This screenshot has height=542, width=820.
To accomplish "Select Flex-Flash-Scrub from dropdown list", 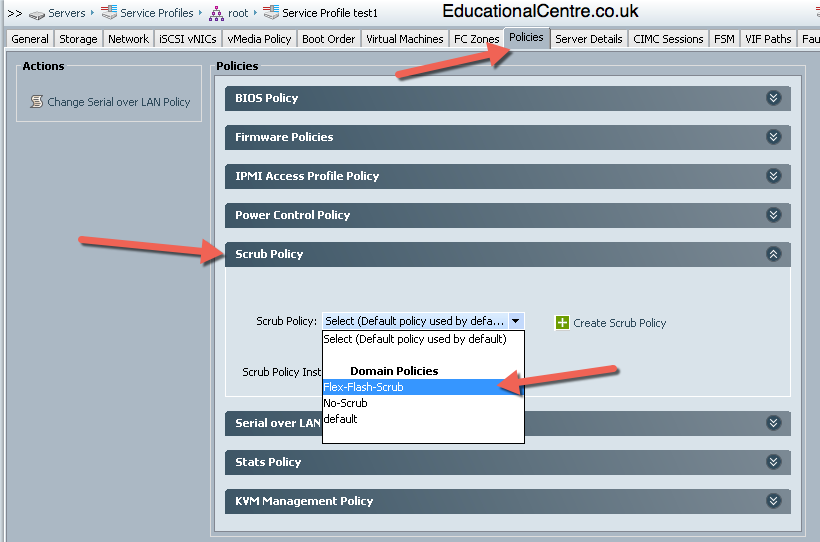I will [x=423, y=387].
